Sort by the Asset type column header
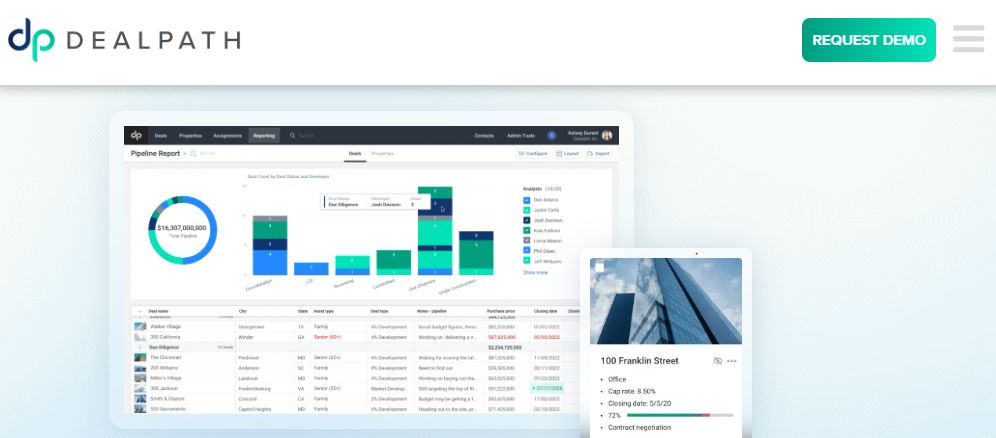The height and width of the screenshot is (438, 996). [323, 312]
